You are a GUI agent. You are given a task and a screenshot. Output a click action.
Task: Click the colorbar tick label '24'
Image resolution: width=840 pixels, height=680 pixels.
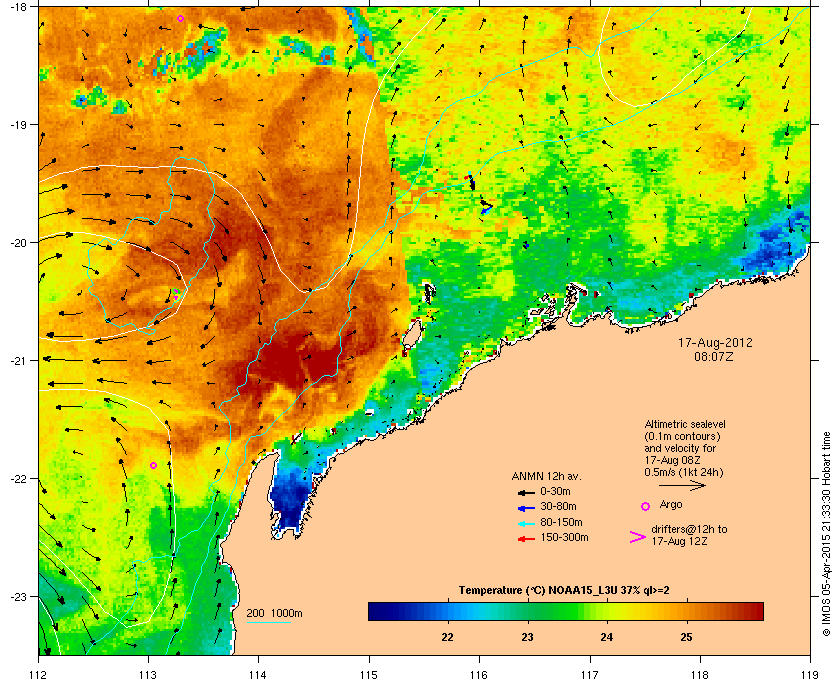(606, 638)
